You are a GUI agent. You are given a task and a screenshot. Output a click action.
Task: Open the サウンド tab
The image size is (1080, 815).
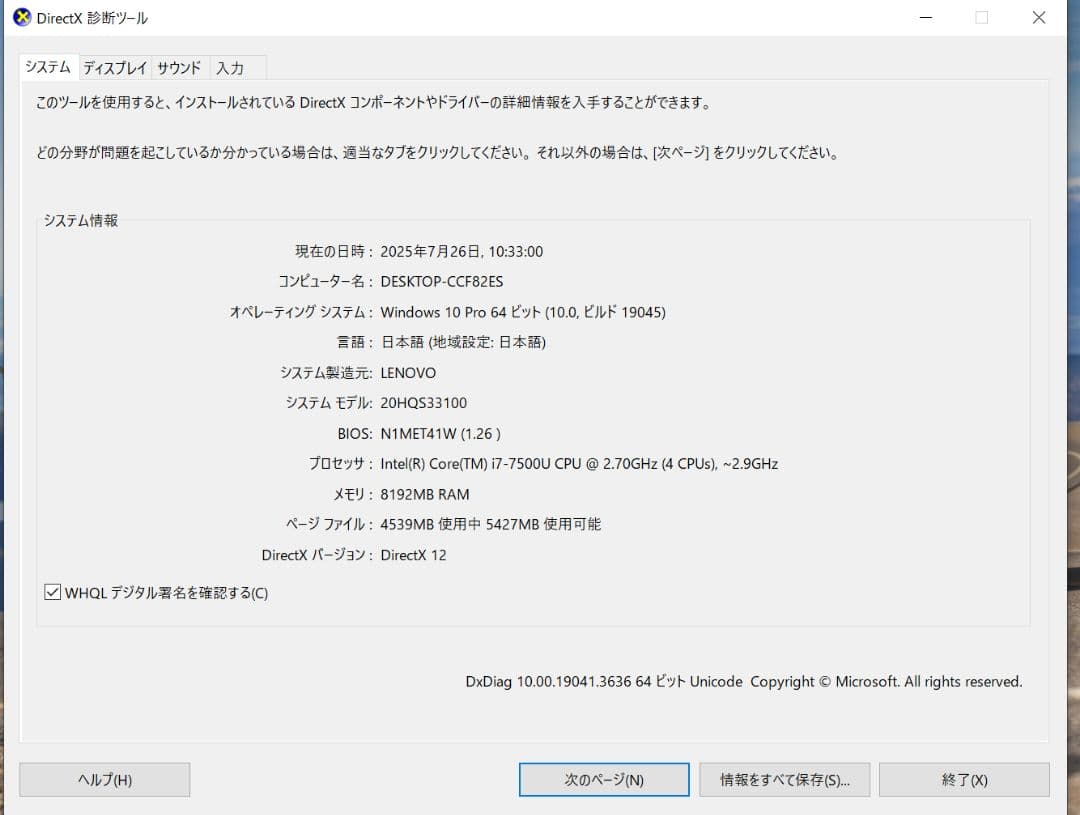click(x=178, y=68)
